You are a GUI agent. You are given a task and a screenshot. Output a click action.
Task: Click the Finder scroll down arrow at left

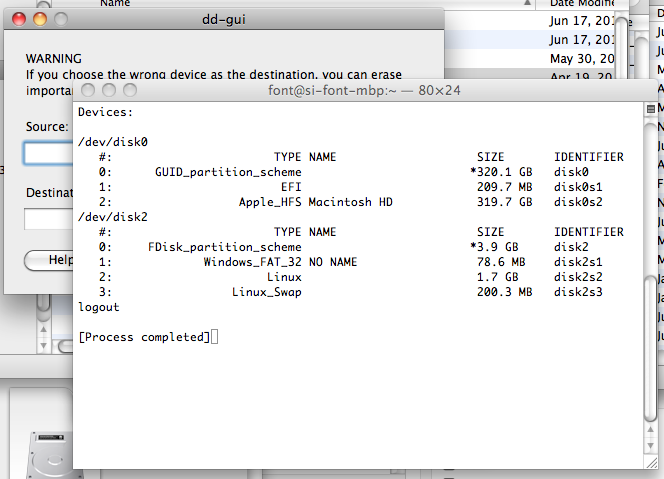point(43,346)
